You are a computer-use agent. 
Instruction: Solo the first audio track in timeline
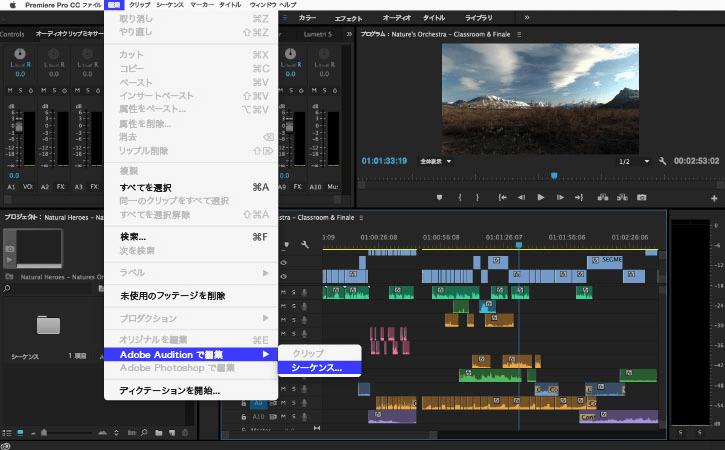(x=294, y=292)
